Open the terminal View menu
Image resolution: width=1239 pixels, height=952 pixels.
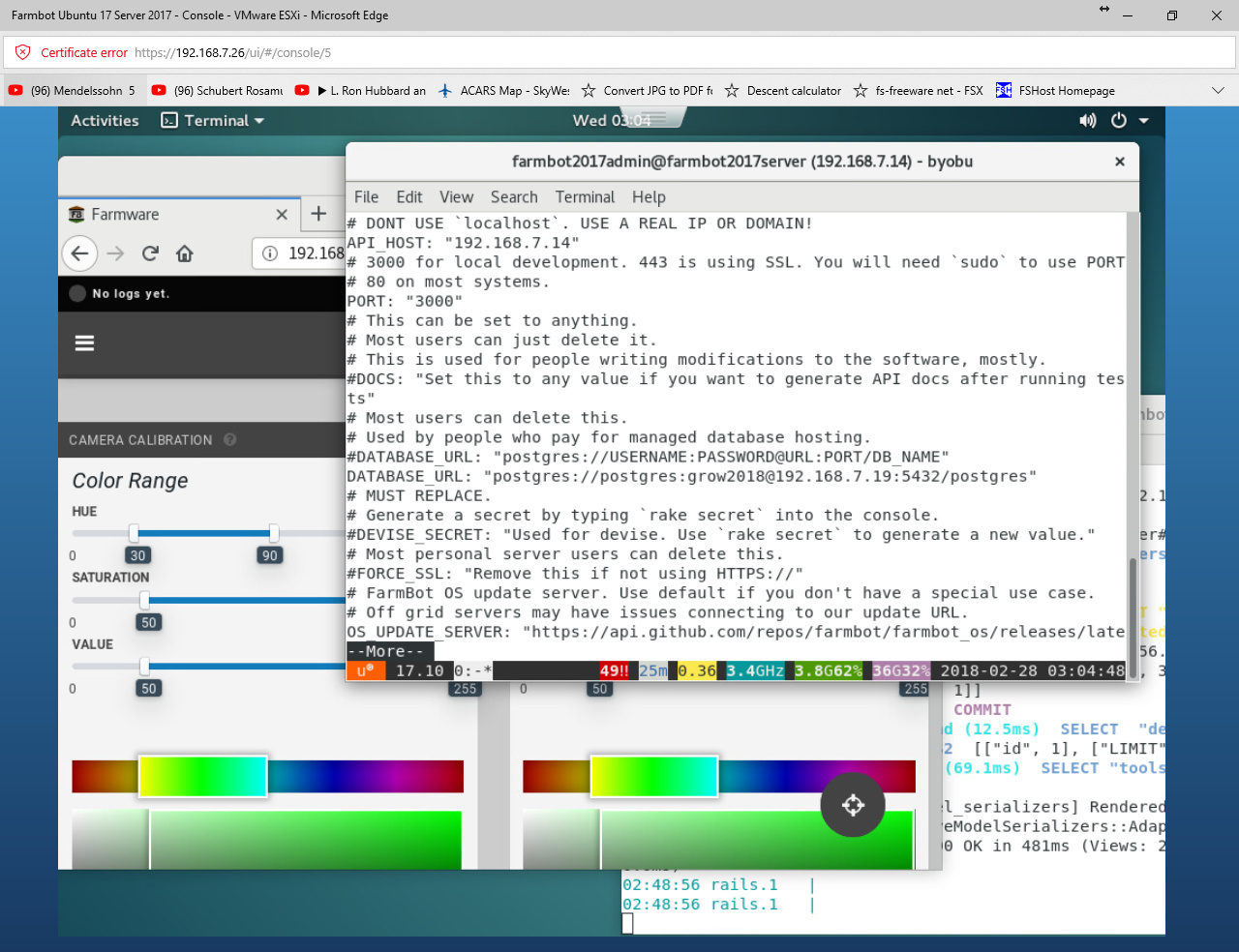[457, 196]
